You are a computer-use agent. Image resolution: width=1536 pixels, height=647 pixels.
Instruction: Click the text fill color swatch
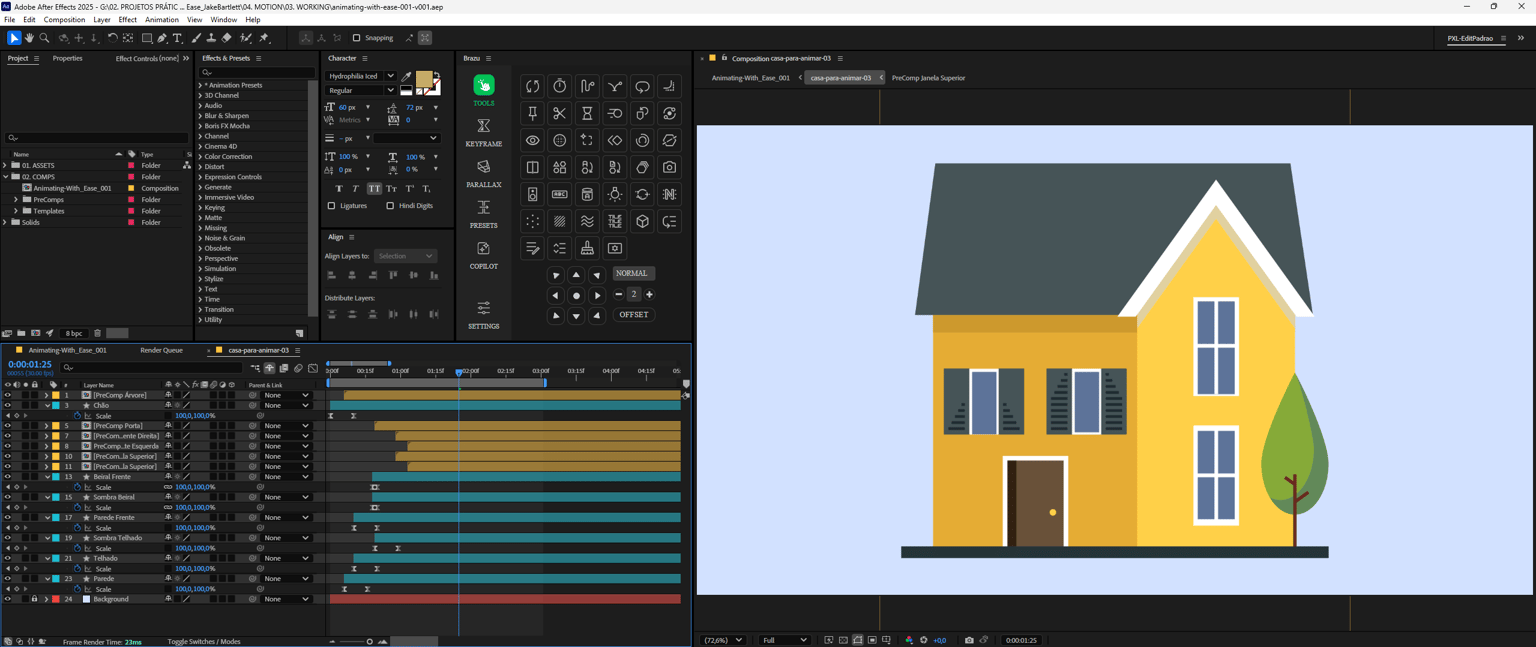tap(424, 79)
